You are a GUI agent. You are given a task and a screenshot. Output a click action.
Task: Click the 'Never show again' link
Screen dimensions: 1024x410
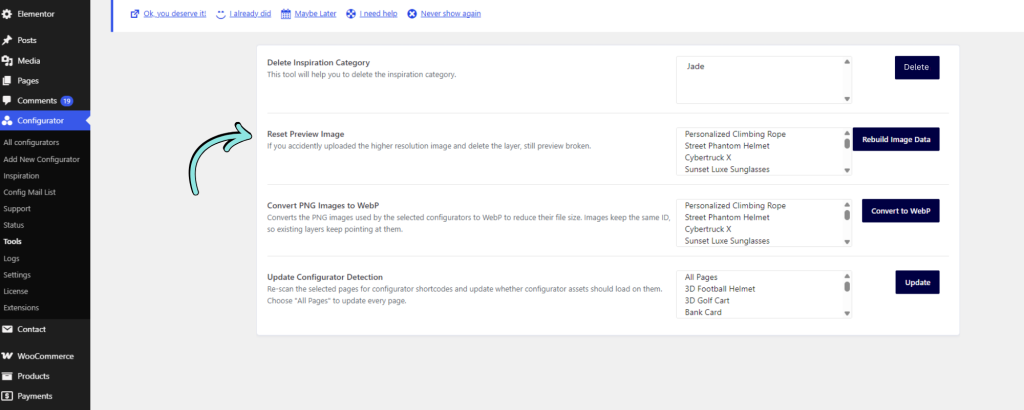pyautogui.click(x=451, y=14)
